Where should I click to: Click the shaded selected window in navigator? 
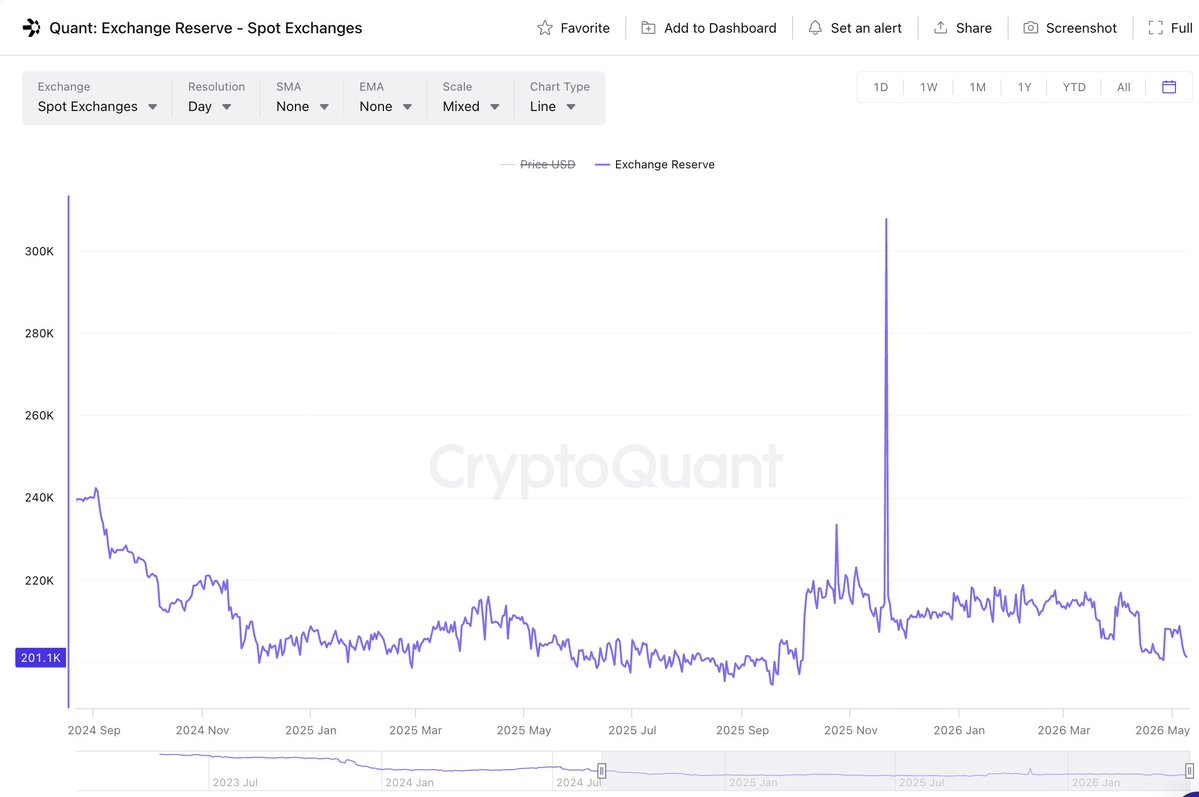895,771
